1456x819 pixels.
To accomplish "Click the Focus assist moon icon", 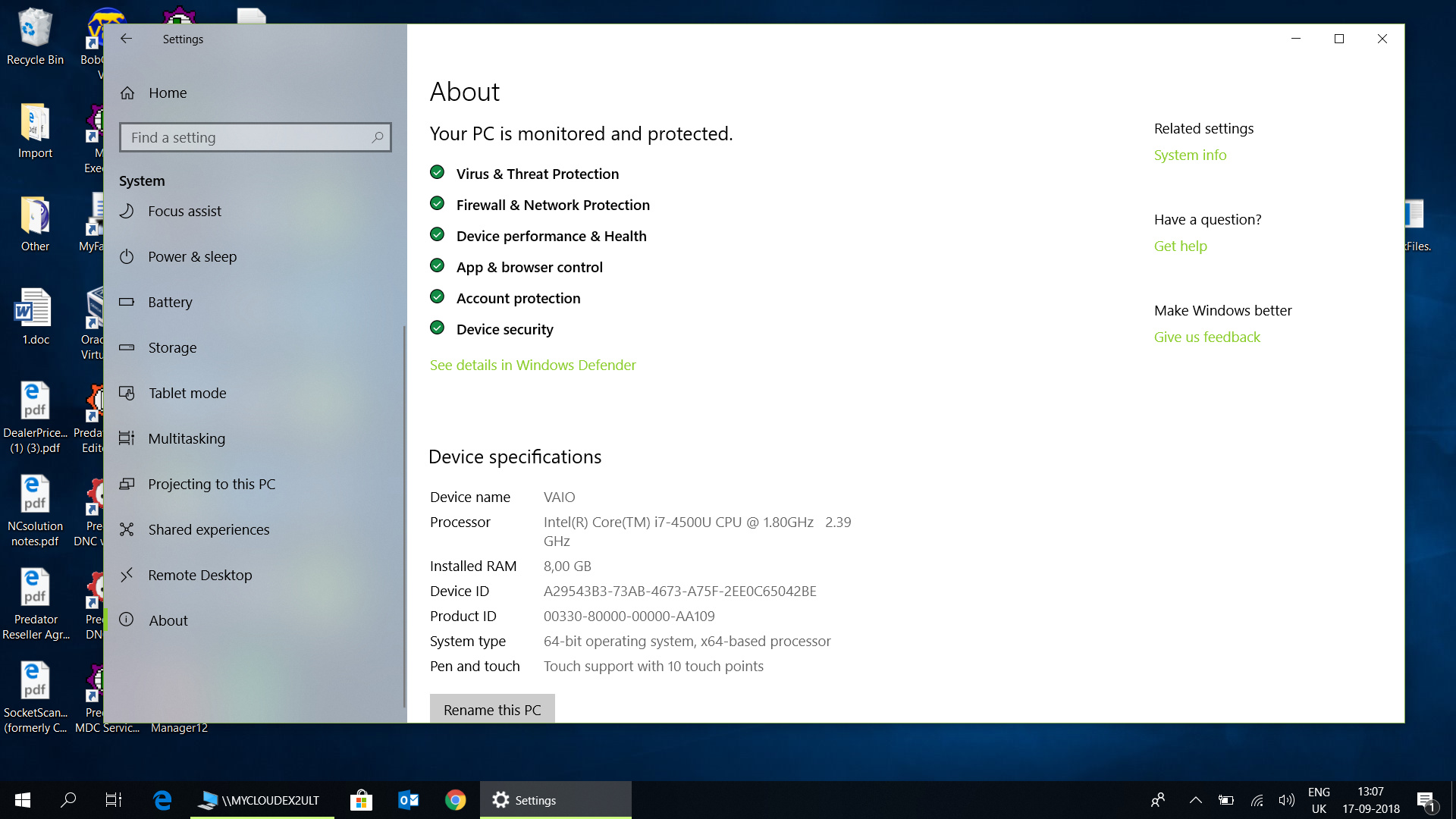I will [127, 211].
